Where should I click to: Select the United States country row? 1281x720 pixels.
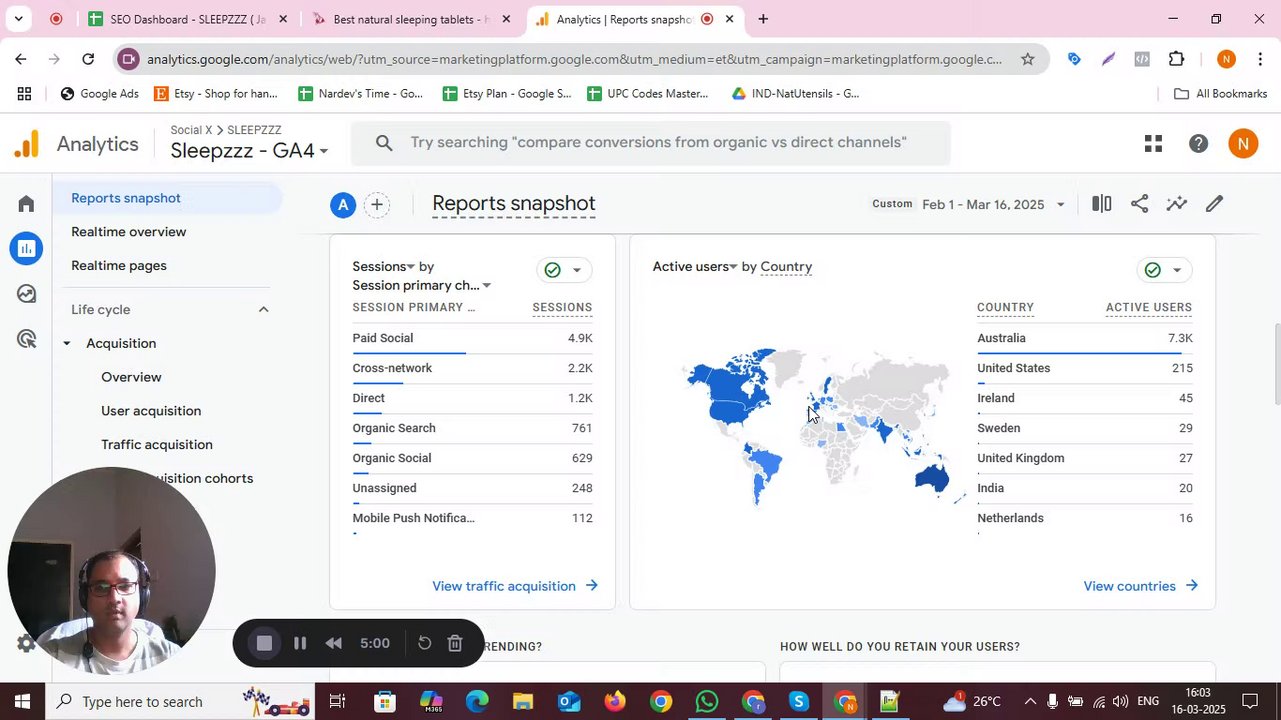[1084, 369]
